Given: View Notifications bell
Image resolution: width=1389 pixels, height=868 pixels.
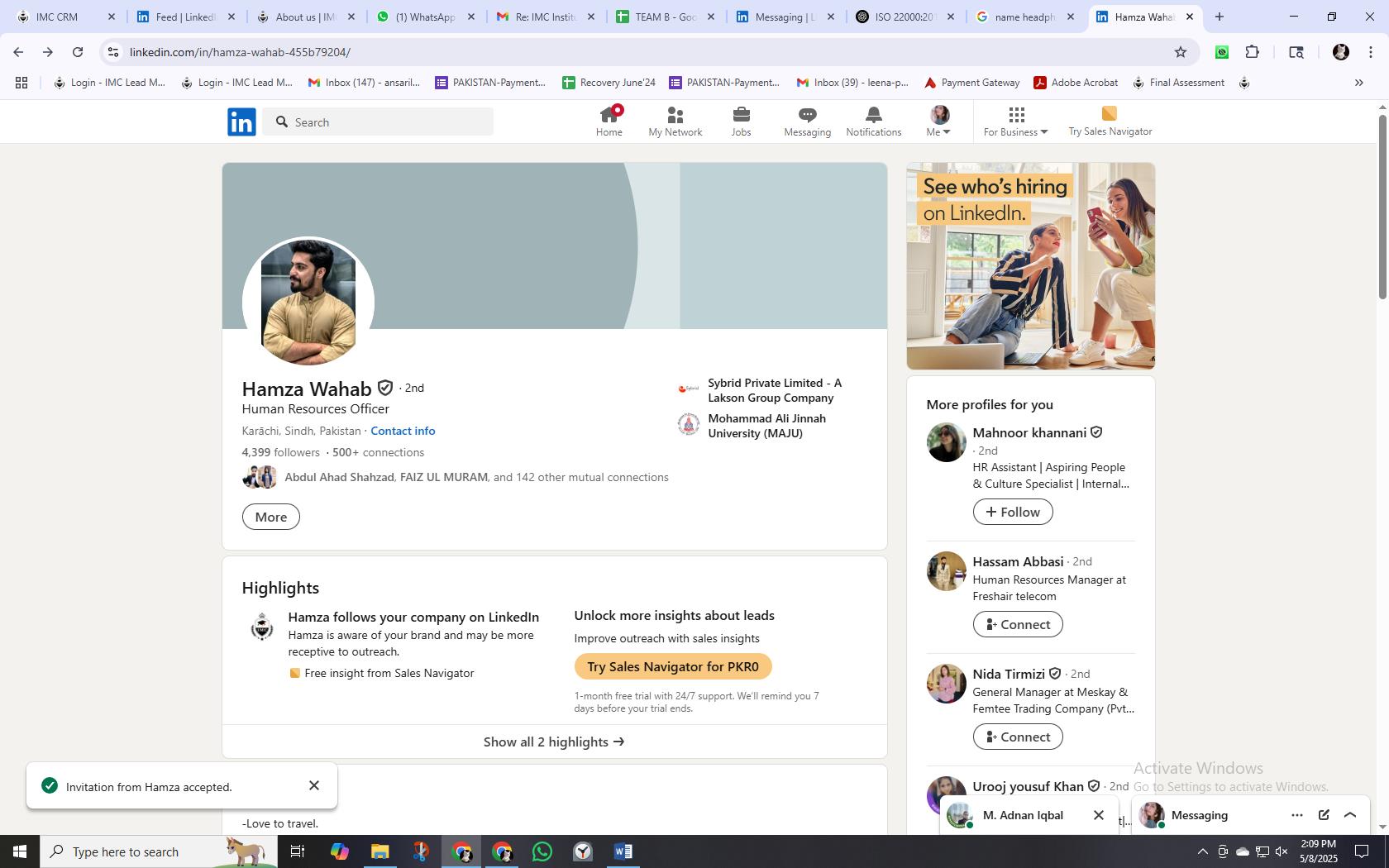Looking at the screenshot, I should click(873, 122).
